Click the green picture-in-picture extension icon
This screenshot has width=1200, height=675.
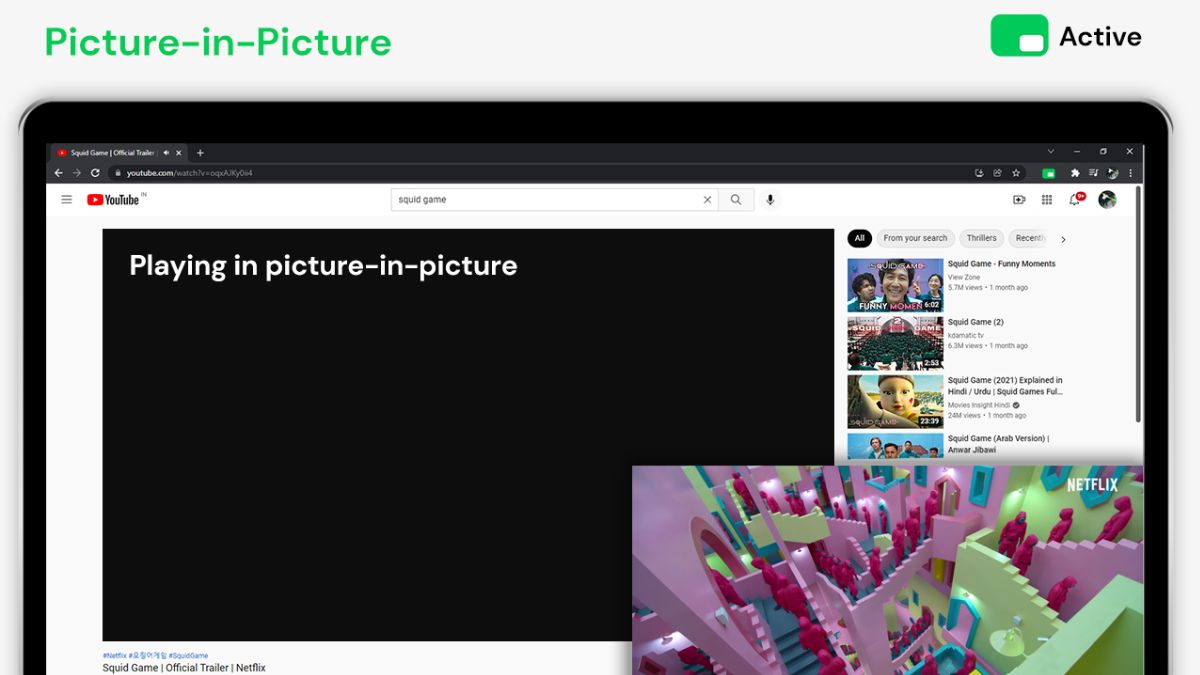[x=1048, y=173]
